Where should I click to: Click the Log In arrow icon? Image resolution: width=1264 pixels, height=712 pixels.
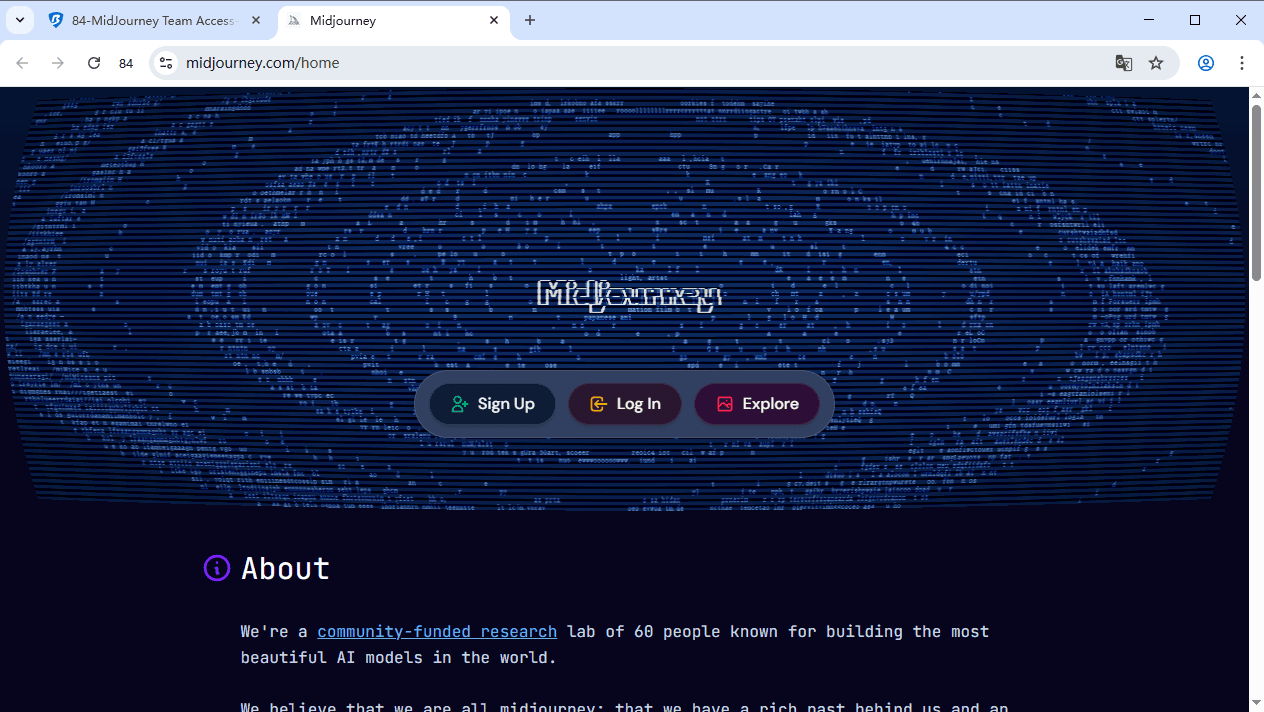(x=598, y=404)
